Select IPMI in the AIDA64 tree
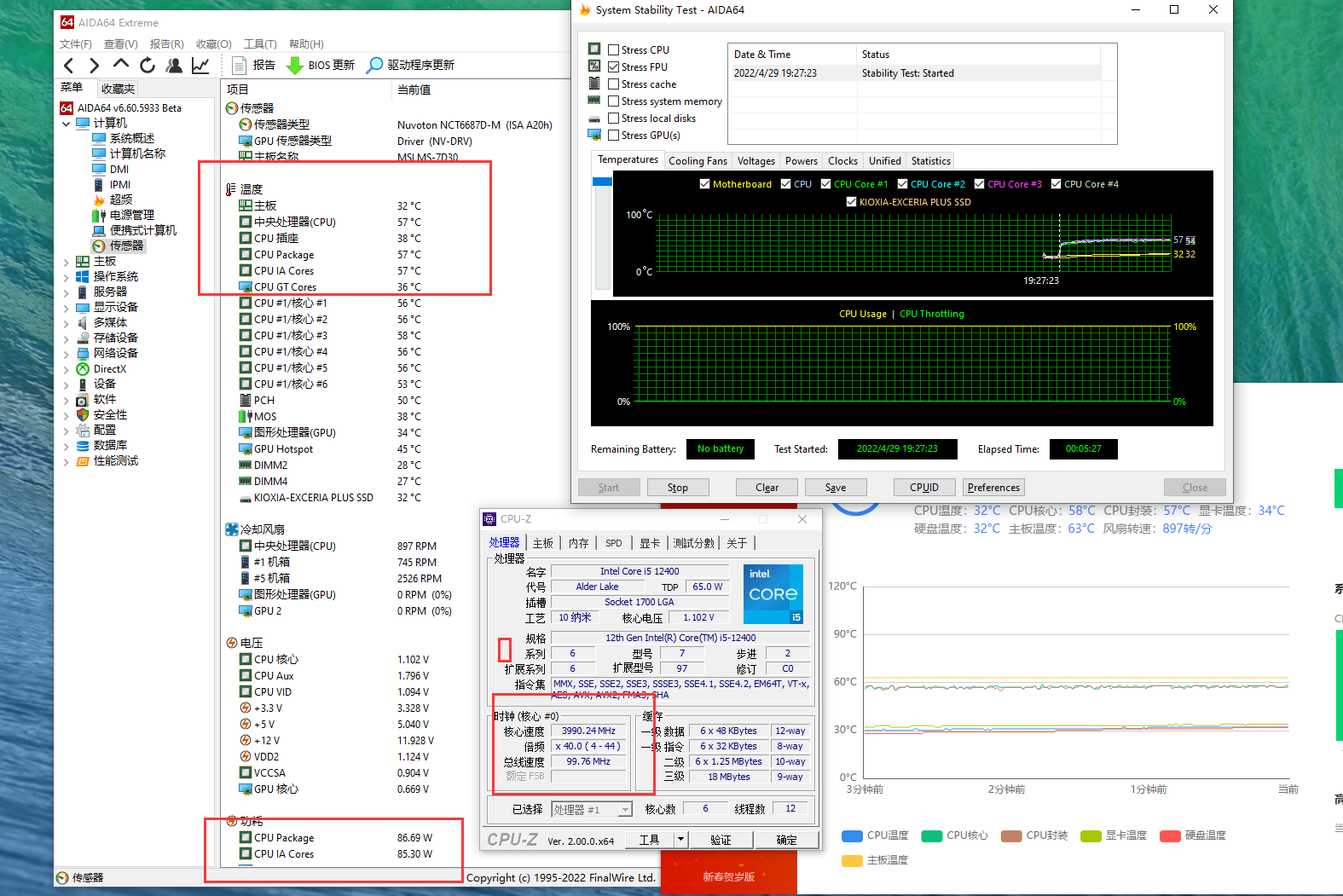 pos(120,185)
